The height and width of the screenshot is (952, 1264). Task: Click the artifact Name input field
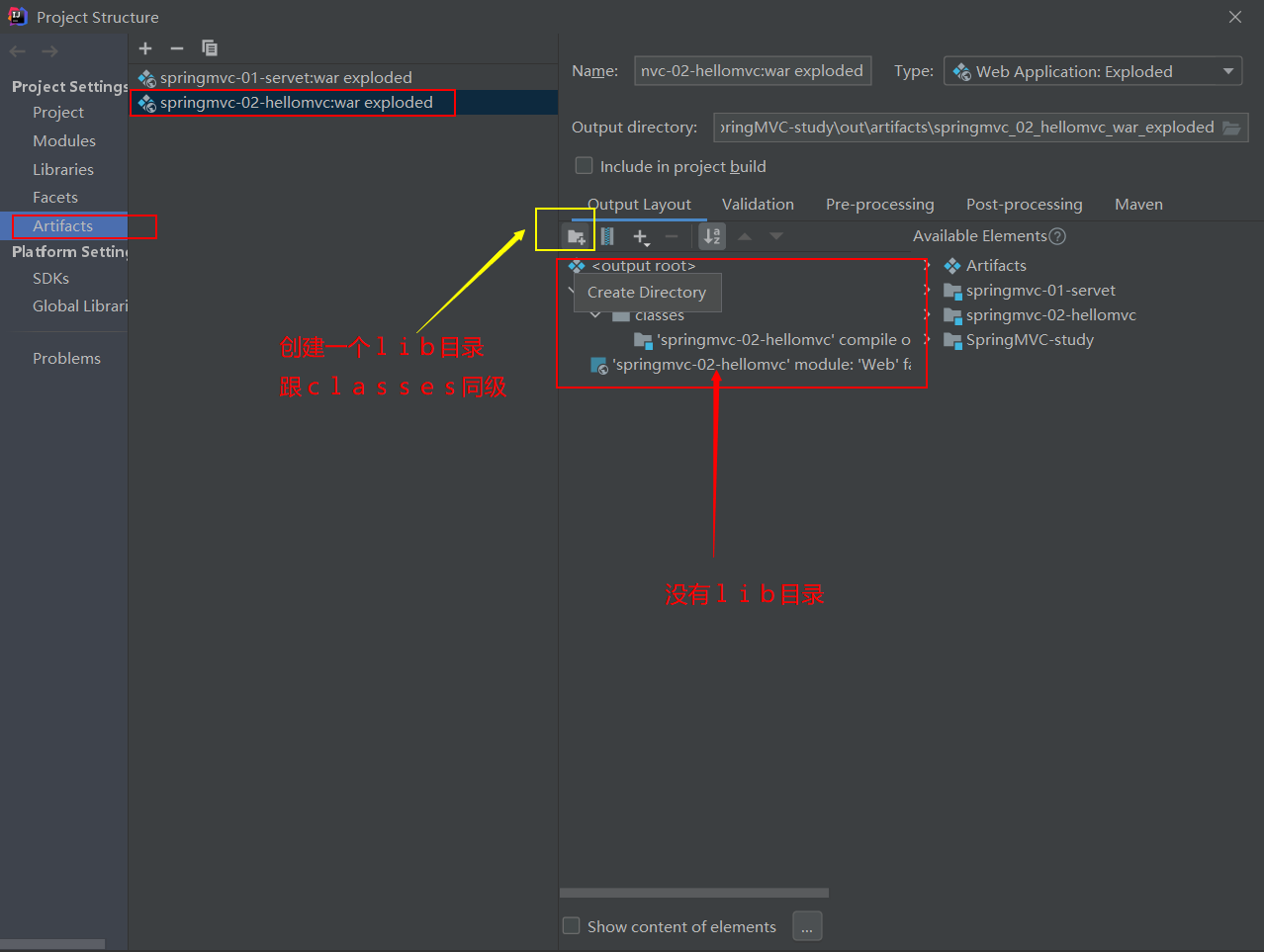coord(753,71)
